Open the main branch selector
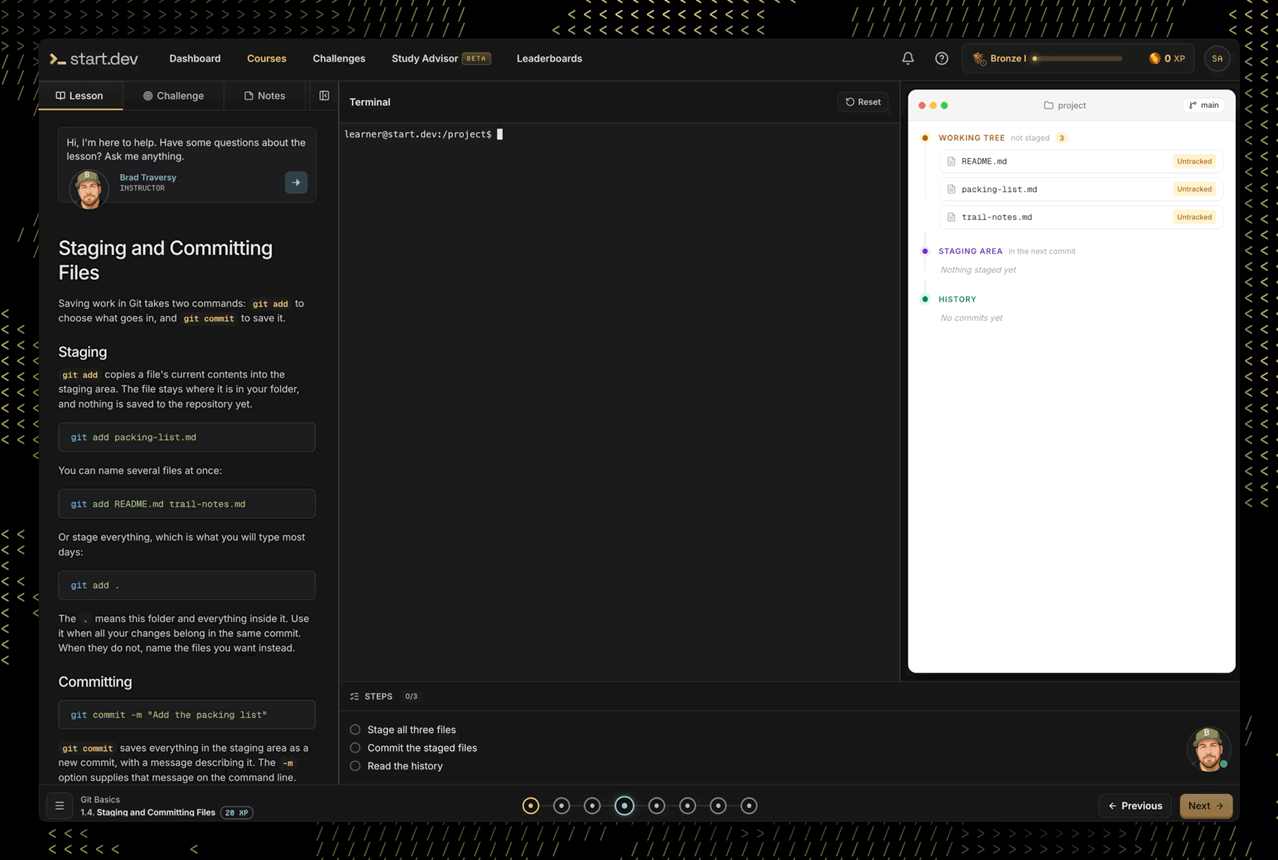Screen dimensions: 1278x860 1204,105
